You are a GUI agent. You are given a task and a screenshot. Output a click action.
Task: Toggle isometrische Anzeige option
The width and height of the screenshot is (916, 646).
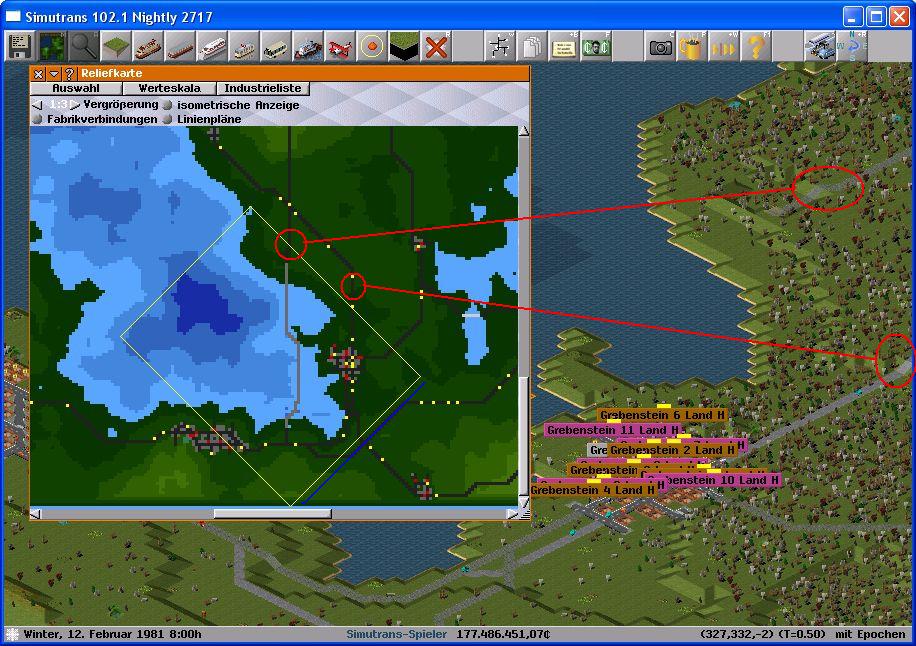pos(168,105)
